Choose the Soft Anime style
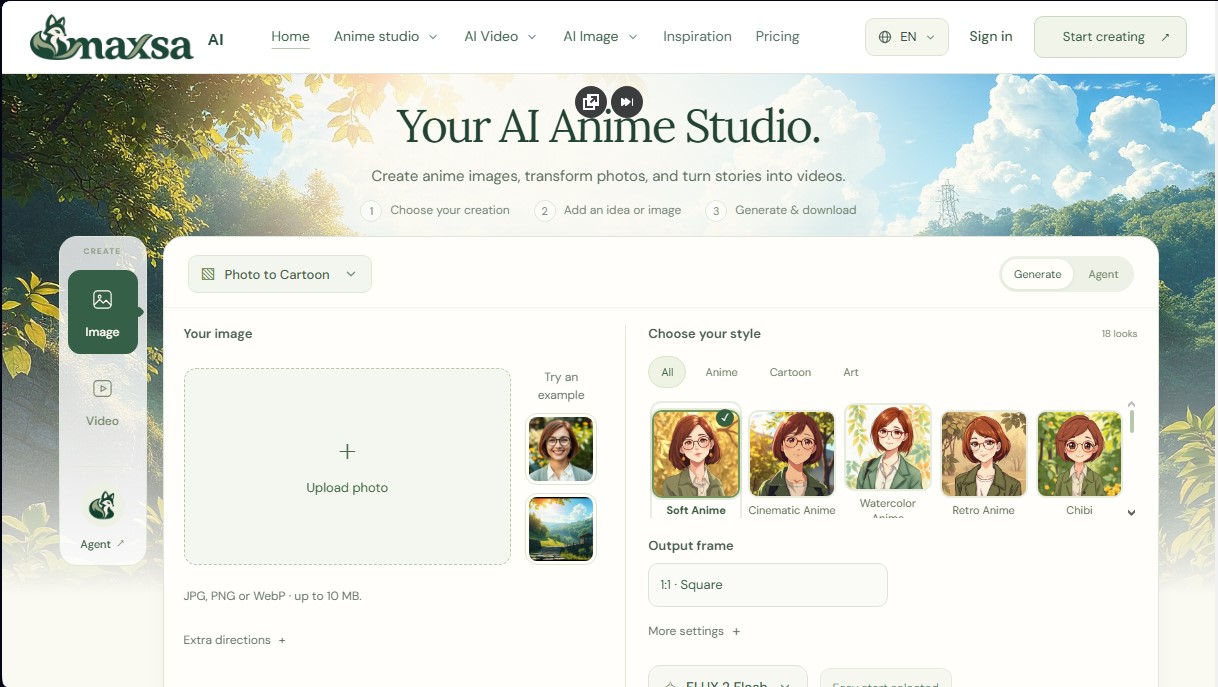The height and width of the screenshot is (687, 1218). click(696, 462)
